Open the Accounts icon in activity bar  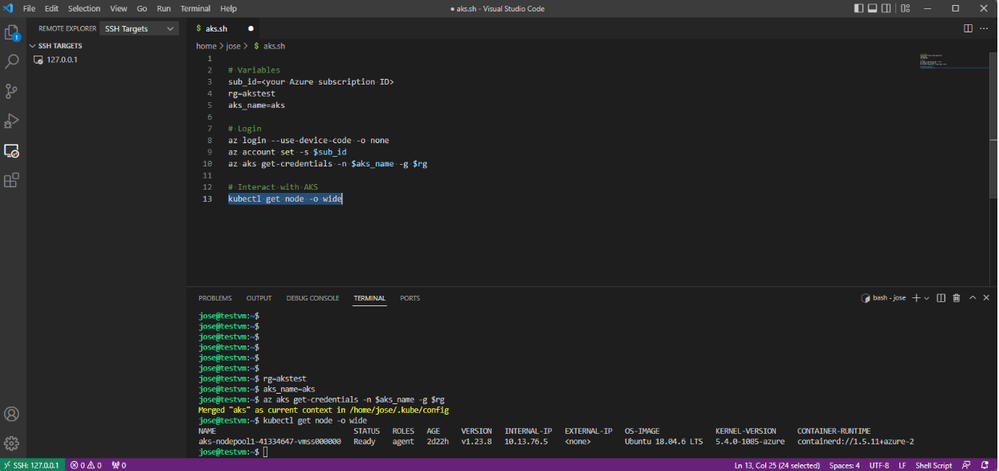[x=11, y=414]
